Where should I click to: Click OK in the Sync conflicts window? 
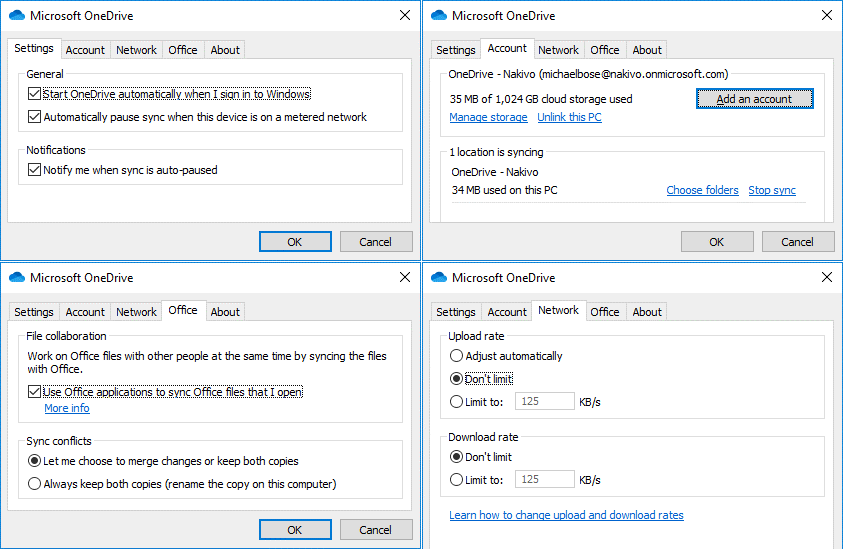(x=295, y=530)
